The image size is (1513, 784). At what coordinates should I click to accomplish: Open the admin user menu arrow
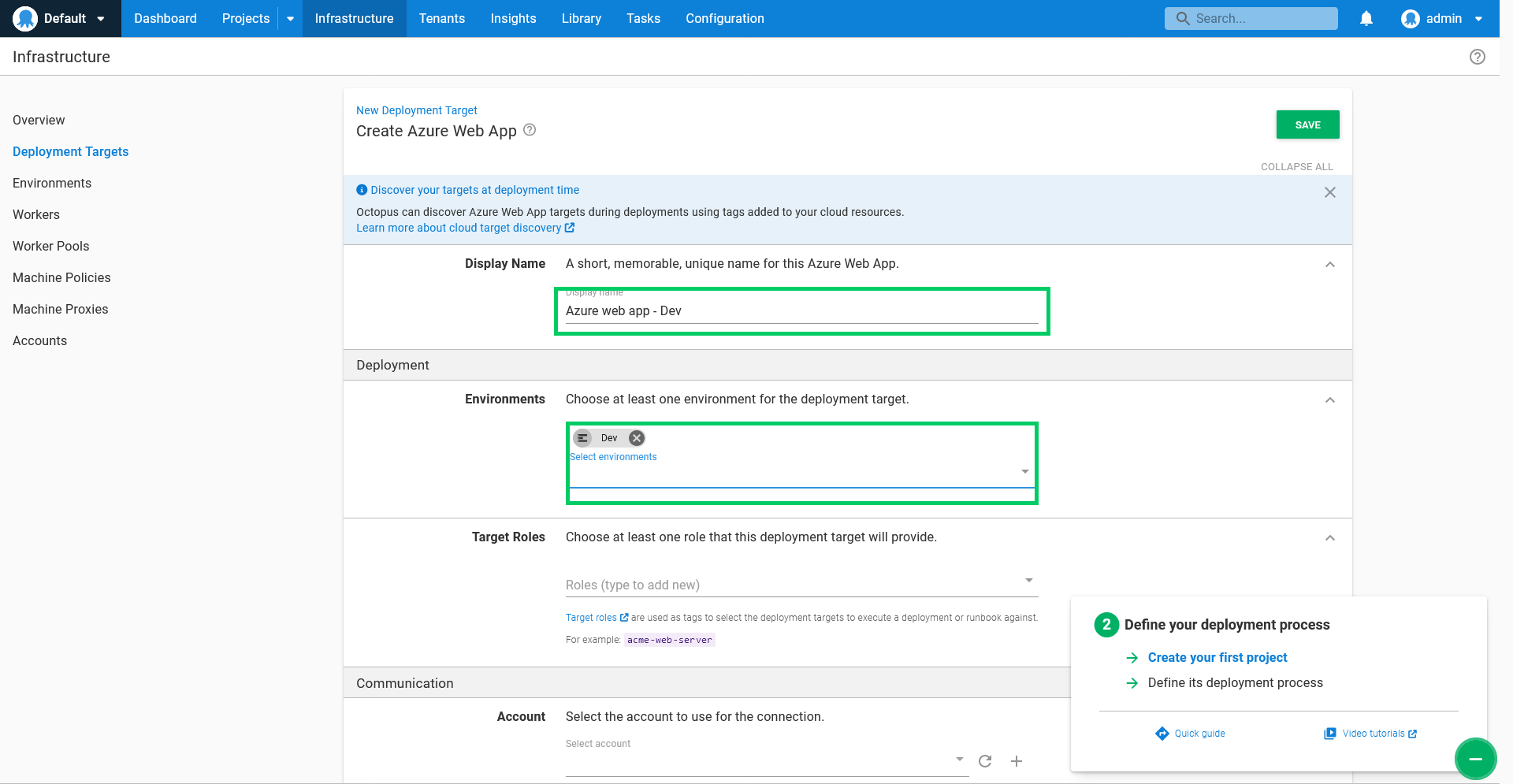click(x=1478, y=19)
